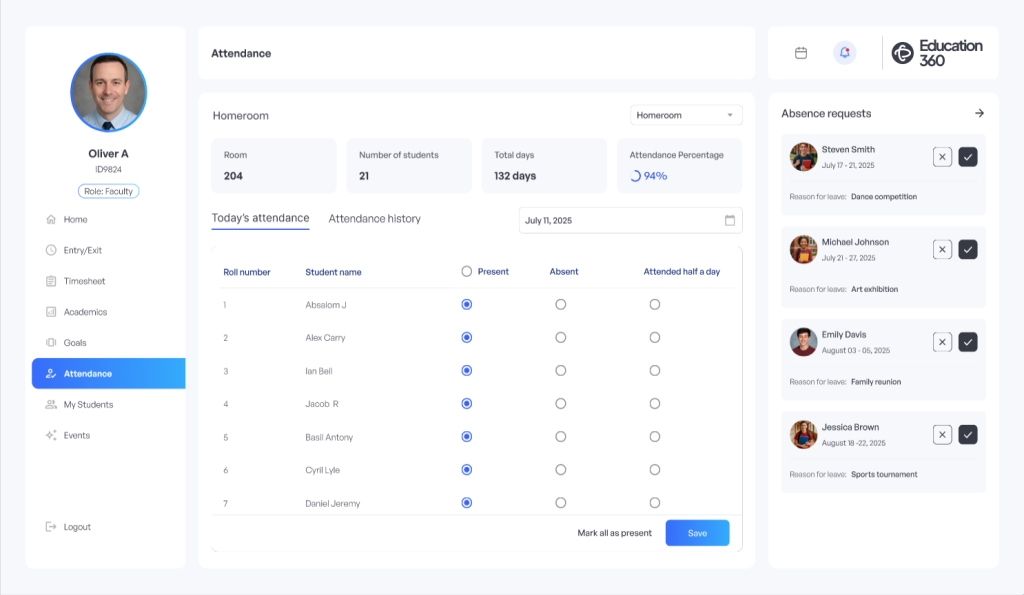This screenshot has height=595, width=1024.
Task: Click the attendance percentage progress circle
Action: [x=635, y=176]
